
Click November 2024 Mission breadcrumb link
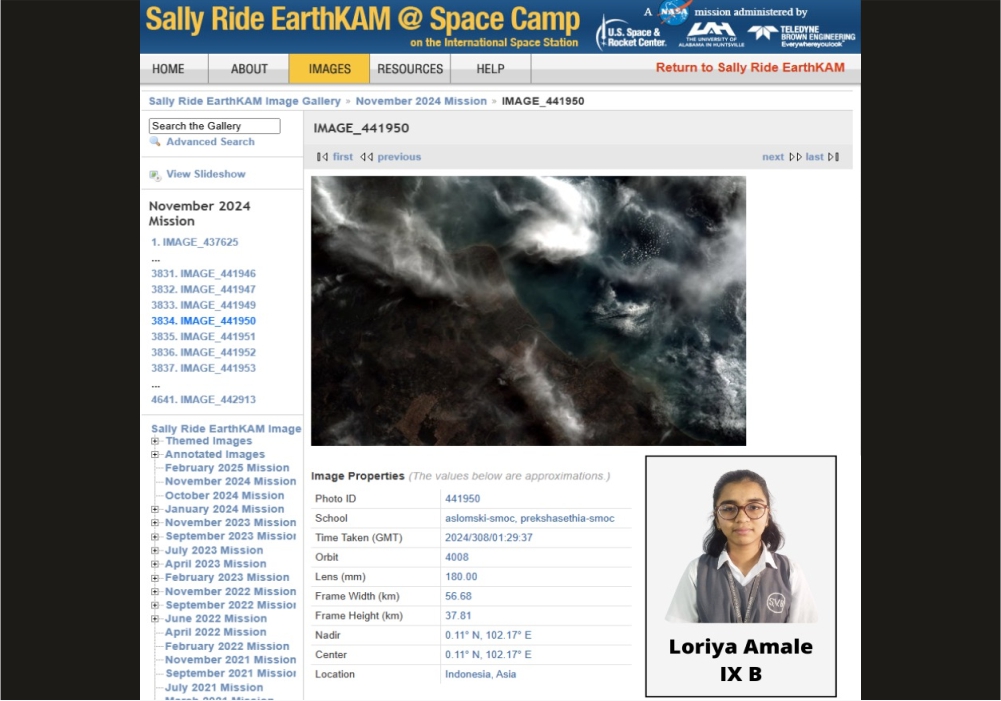[x=421, y=101]
